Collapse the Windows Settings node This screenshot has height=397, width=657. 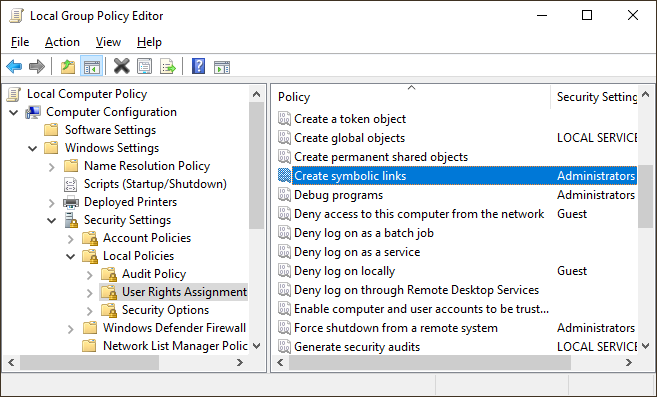(32, 148)
